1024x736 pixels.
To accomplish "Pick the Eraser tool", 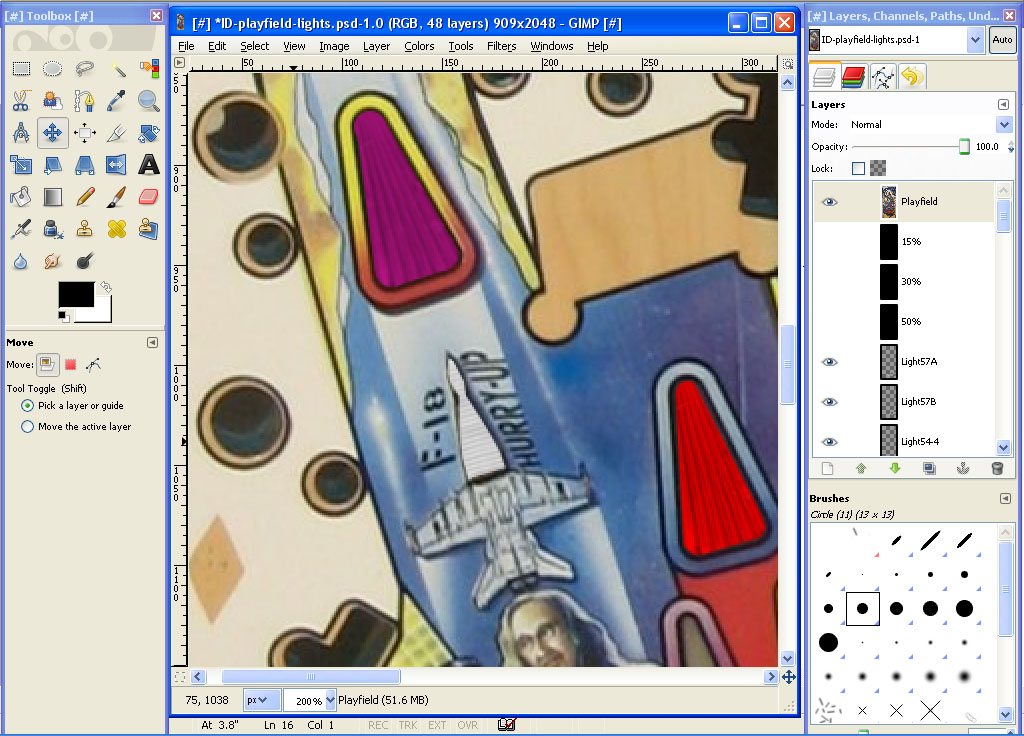I will pyautogui.click(x=149, y=197).
